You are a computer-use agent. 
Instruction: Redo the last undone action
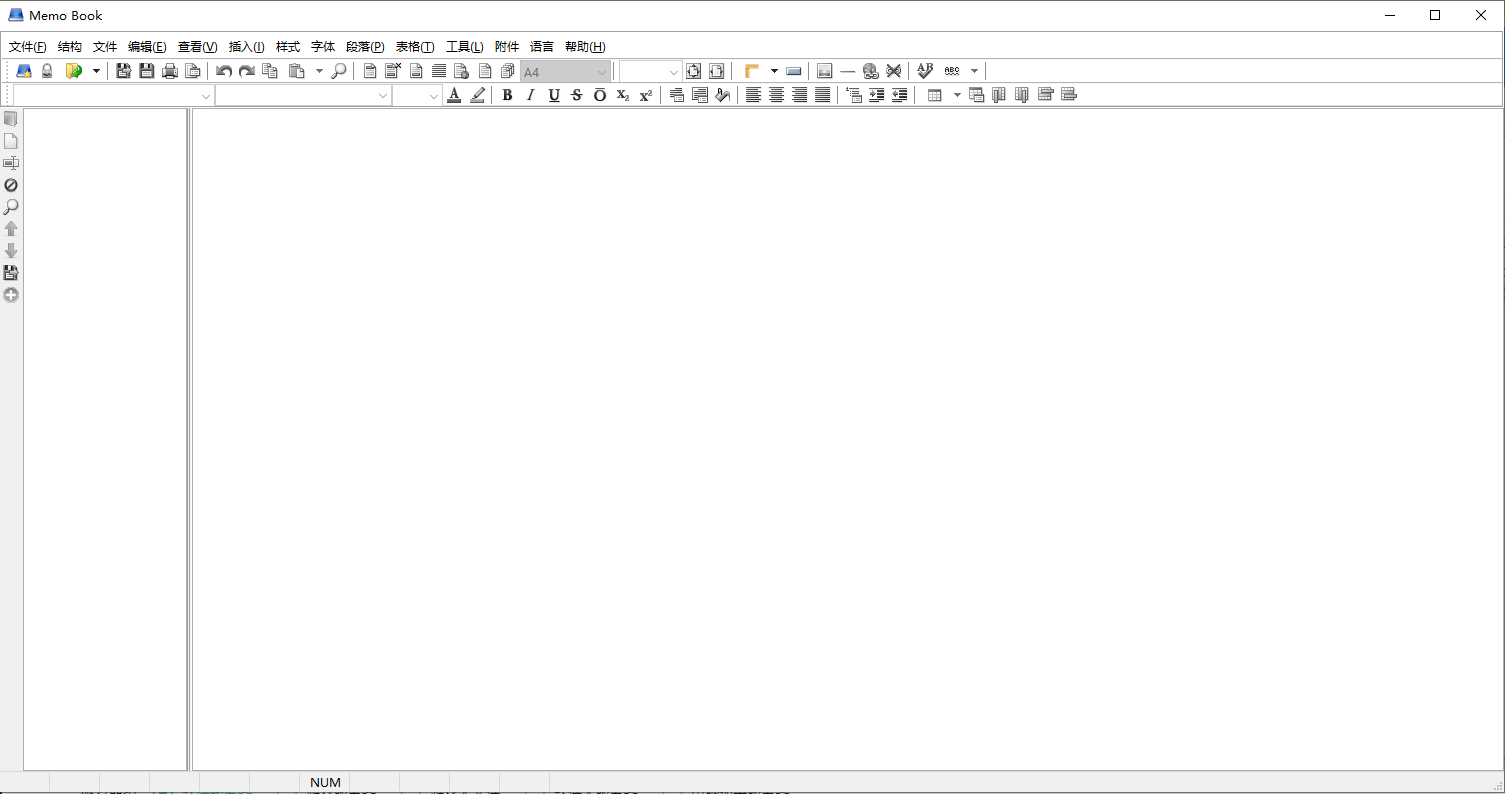pyautogui.click(x=247, y=71)
